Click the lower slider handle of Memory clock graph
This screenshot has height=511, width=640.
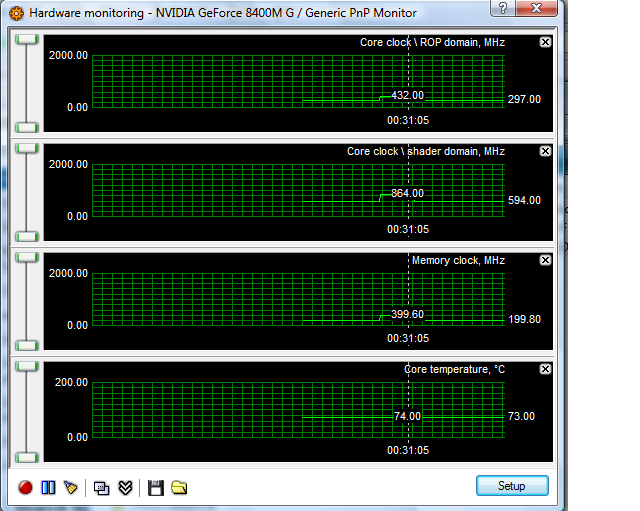click(27, 346)
